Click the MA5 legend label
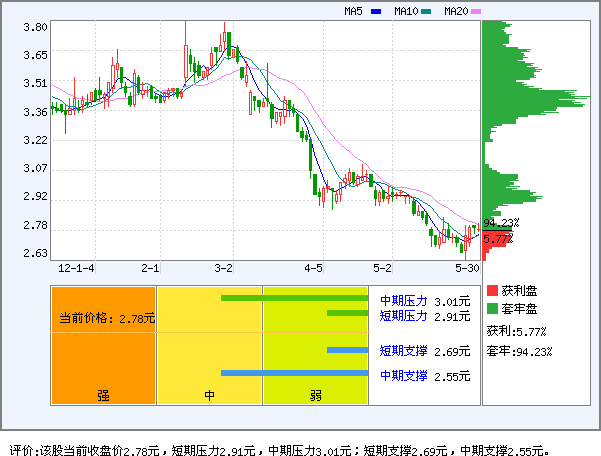This screenshot has width=601, height=456. coord(353,11)
